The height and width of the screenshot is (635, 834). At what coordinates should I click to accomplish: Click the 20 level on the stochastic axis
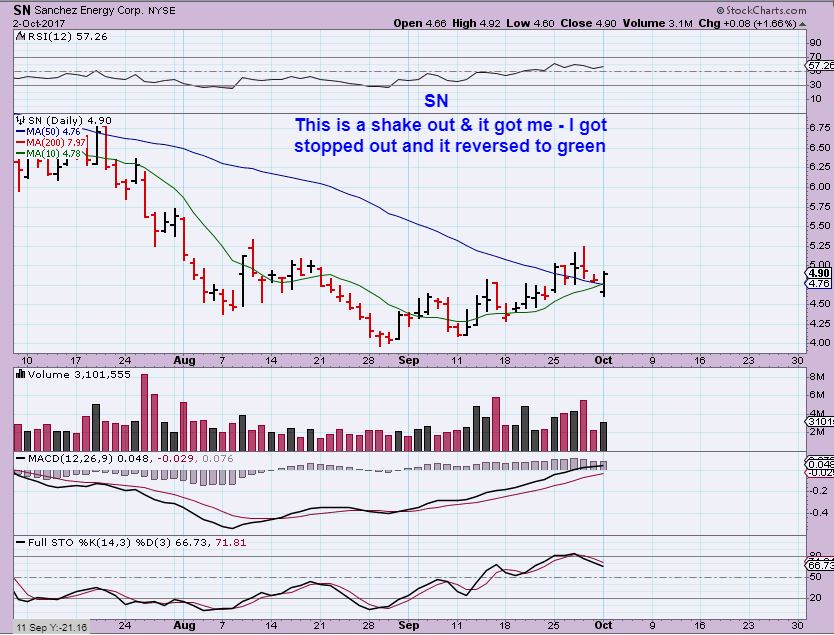click(x=815, y=598)
